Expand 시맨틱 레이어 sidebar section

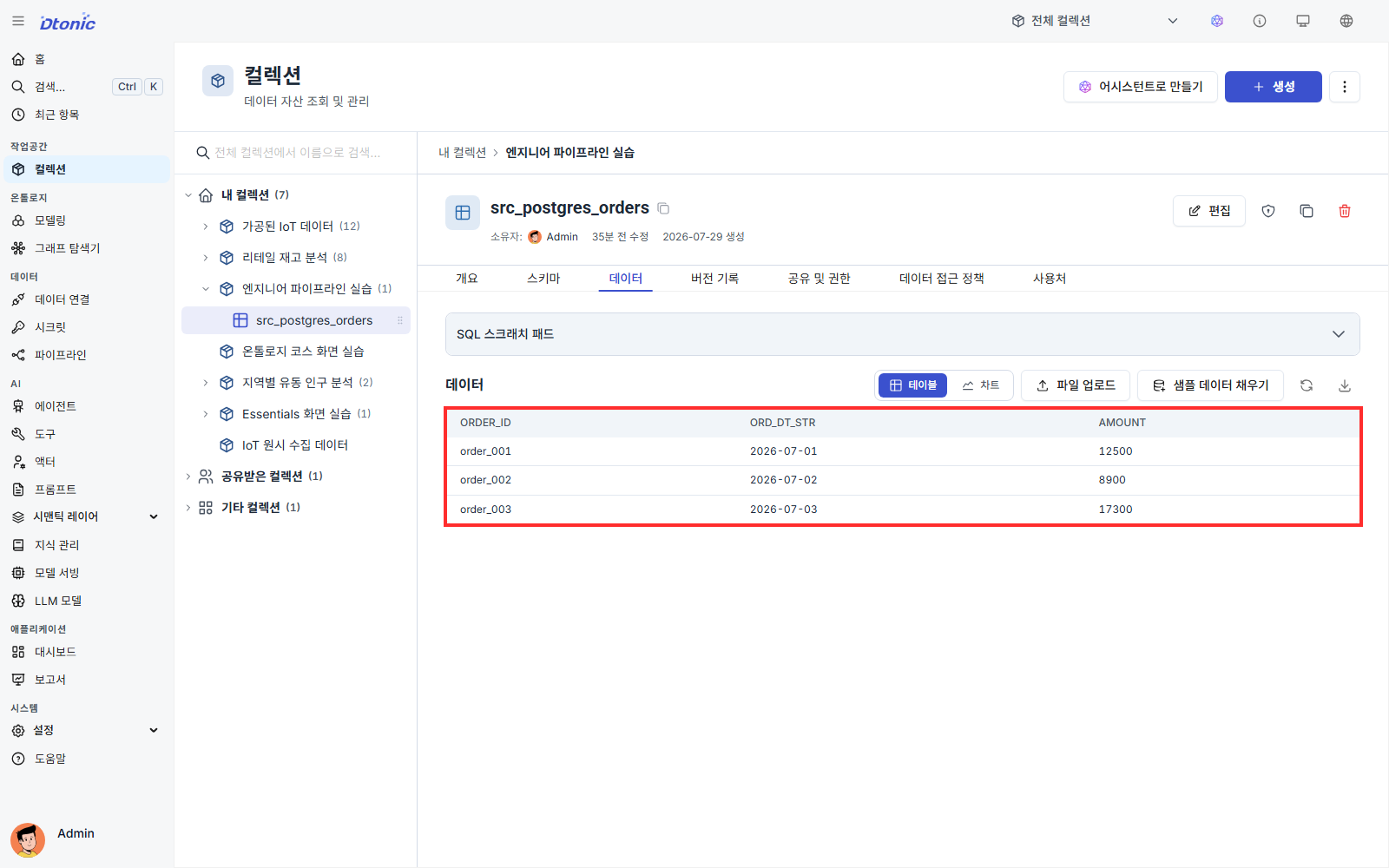[87, 516]
